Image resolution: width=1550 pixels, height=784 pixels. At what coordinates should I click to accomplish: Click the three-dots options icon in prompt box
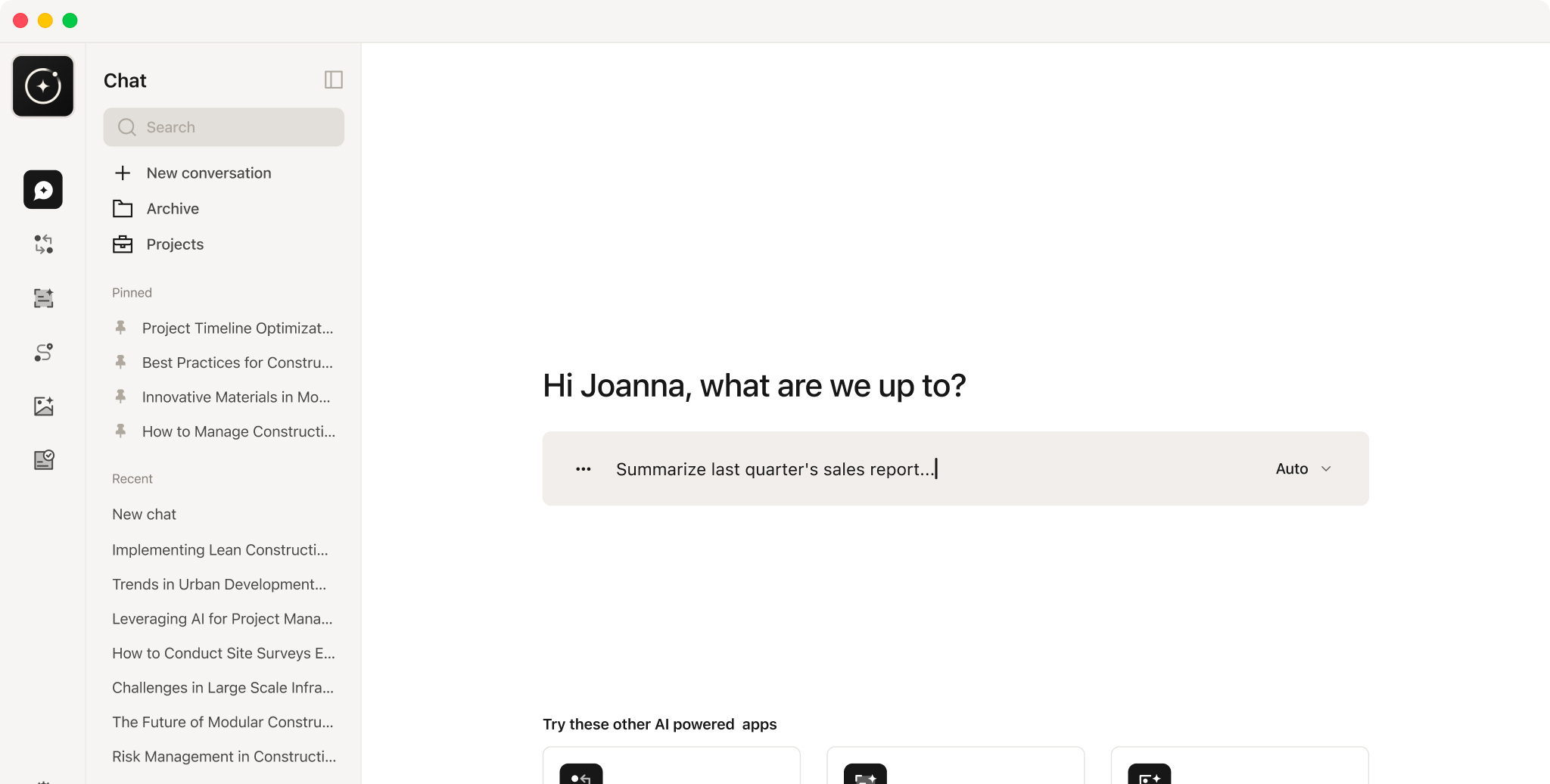(x=583, y=469)
